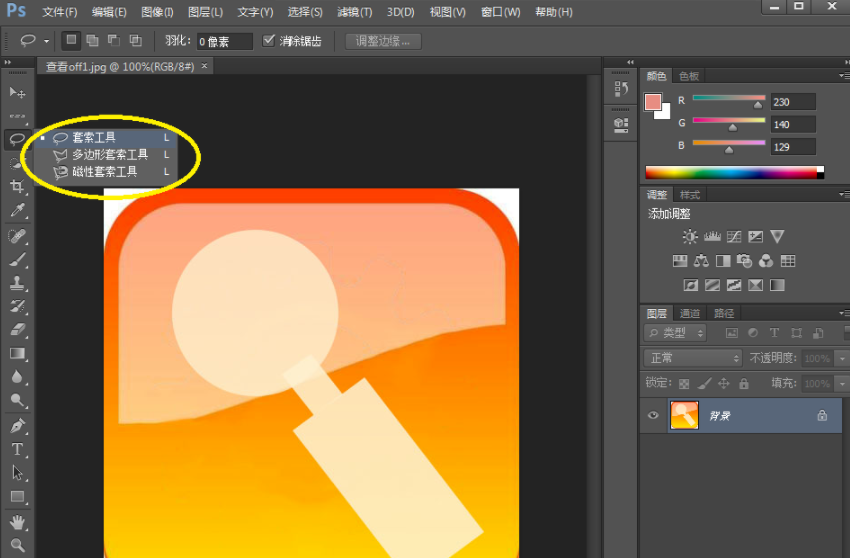Image resolution: width=850 pixels, height=558 pixels.
Task: Toggle lock image pixels brush icon
Action: pyautogui.click(x=704, y=384)
